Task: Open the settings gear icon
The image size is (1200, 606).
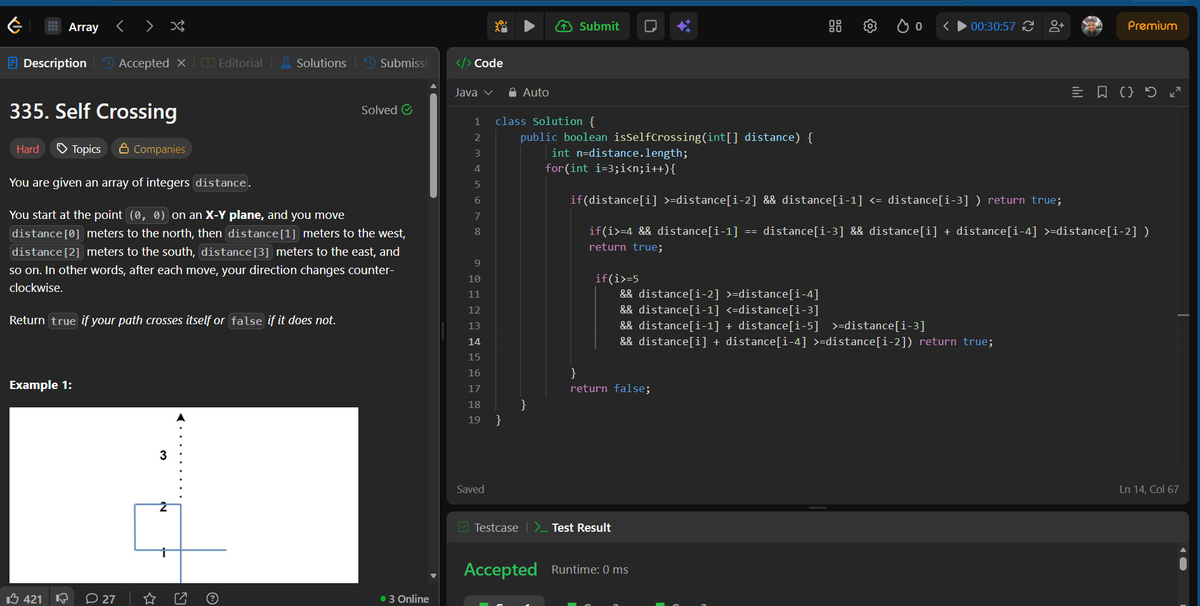Action: point(870,26)
